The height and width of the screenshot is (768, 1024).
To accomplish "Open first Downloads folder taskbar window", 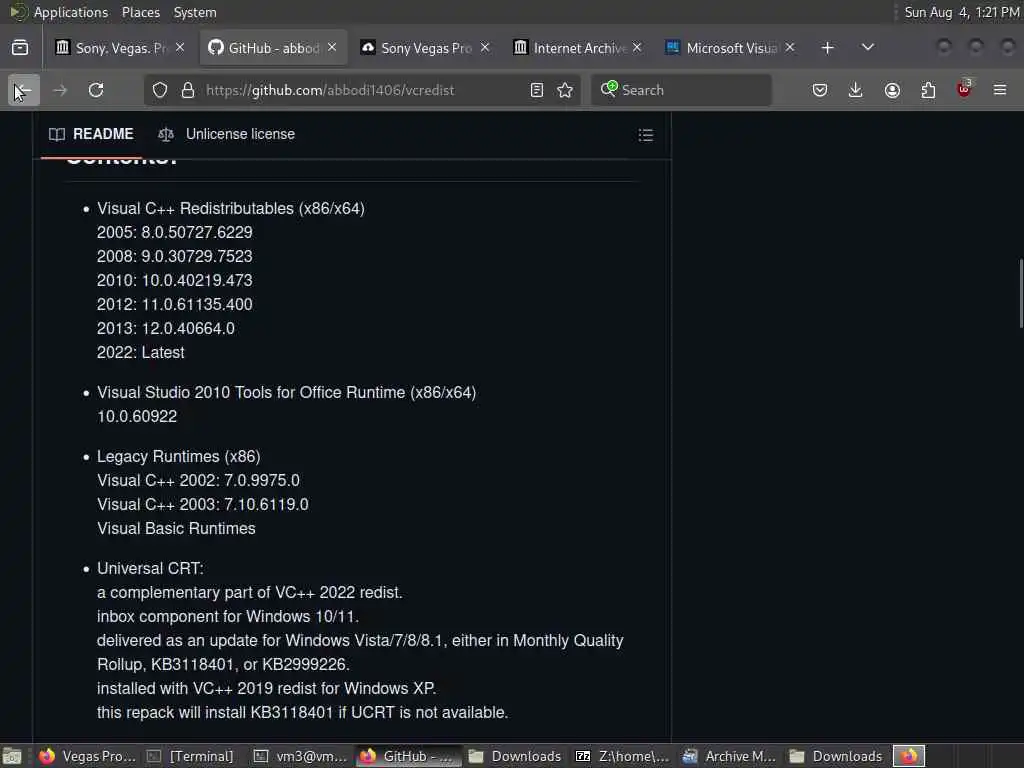I will 515,756.
